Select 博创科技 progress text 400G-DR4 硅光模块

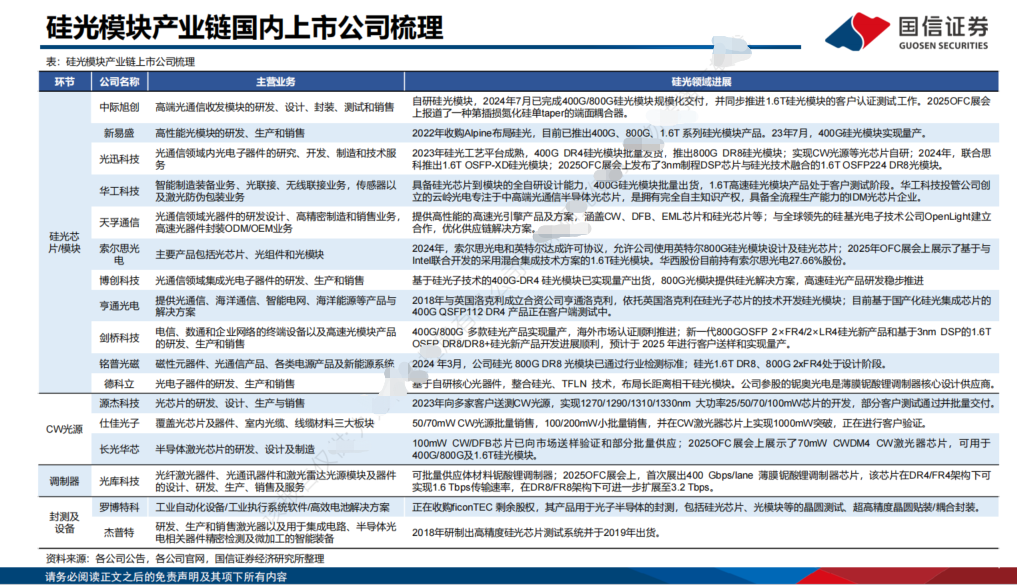pos(667,280)
